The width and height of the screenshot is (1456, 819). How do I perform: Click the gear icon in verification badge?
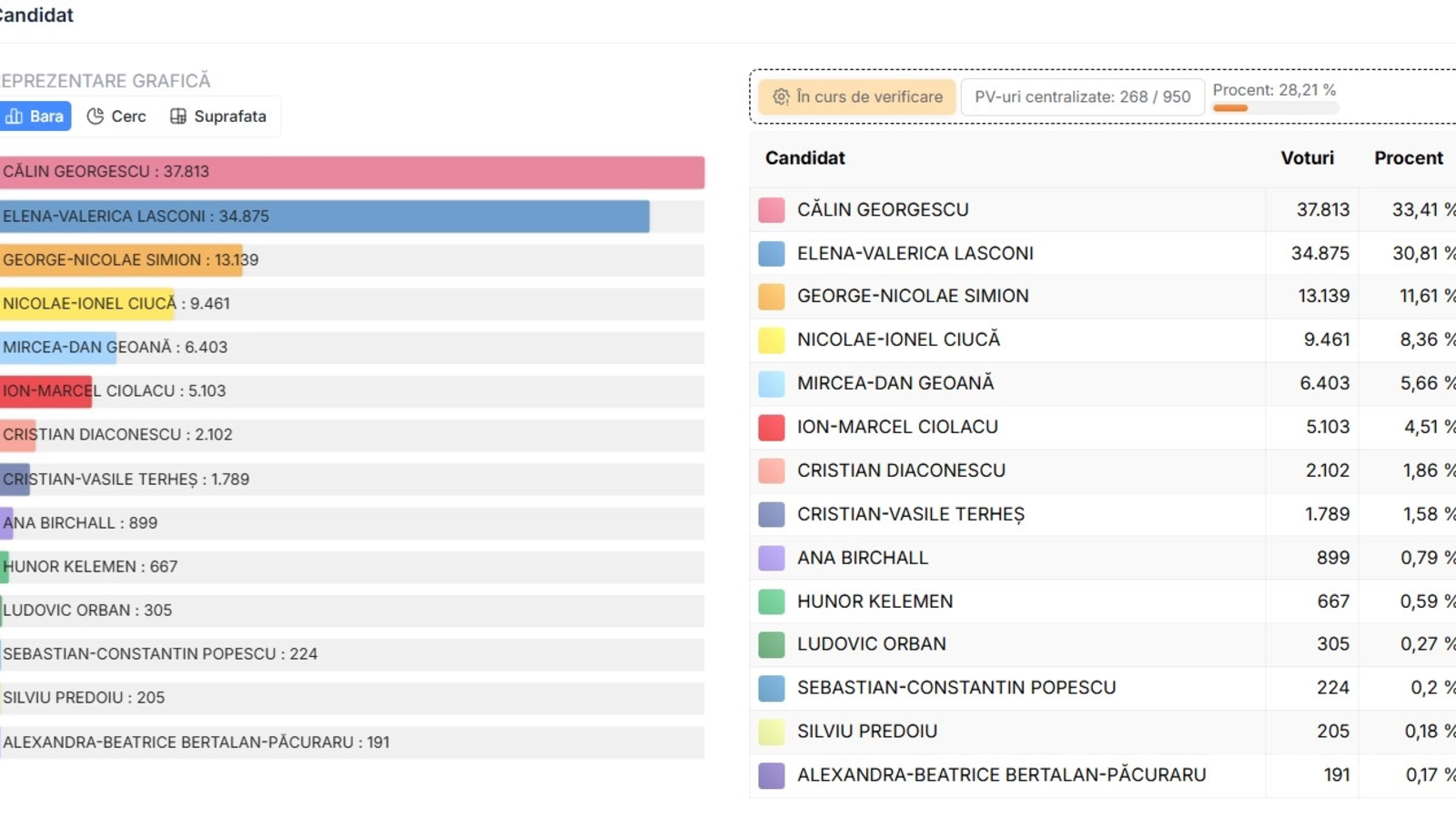tap(781, 96)
